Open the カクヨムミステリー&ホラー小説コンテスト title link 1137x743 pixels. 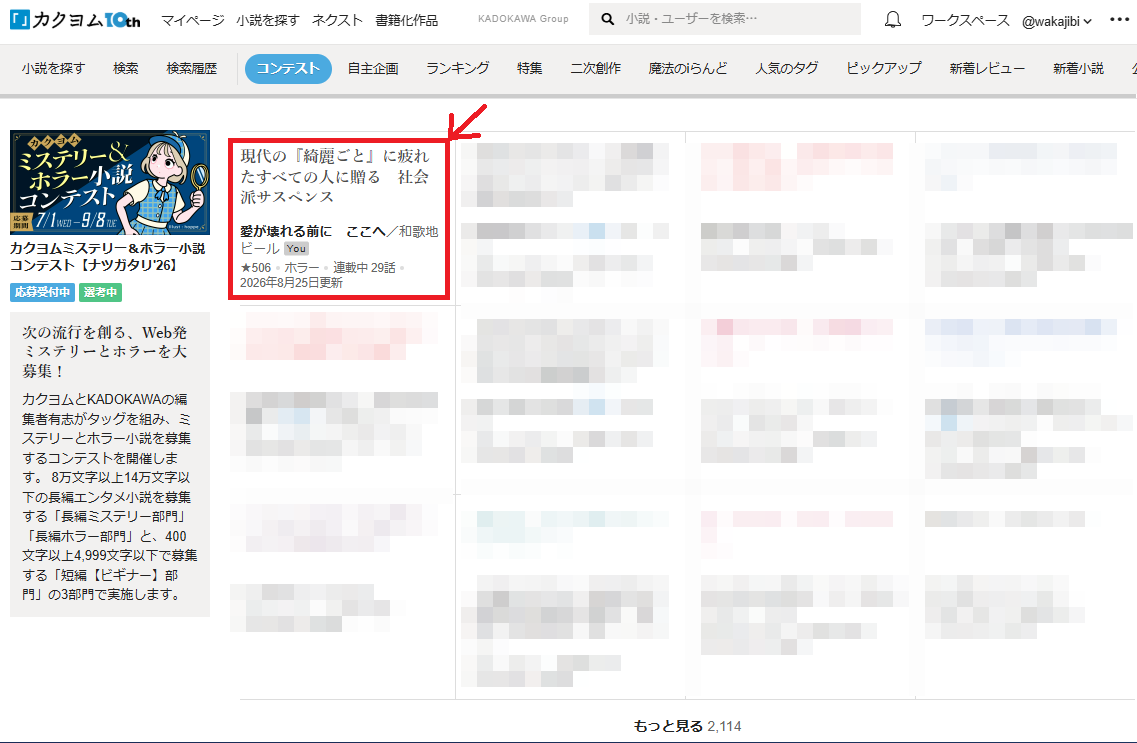(x=107, y=257)
